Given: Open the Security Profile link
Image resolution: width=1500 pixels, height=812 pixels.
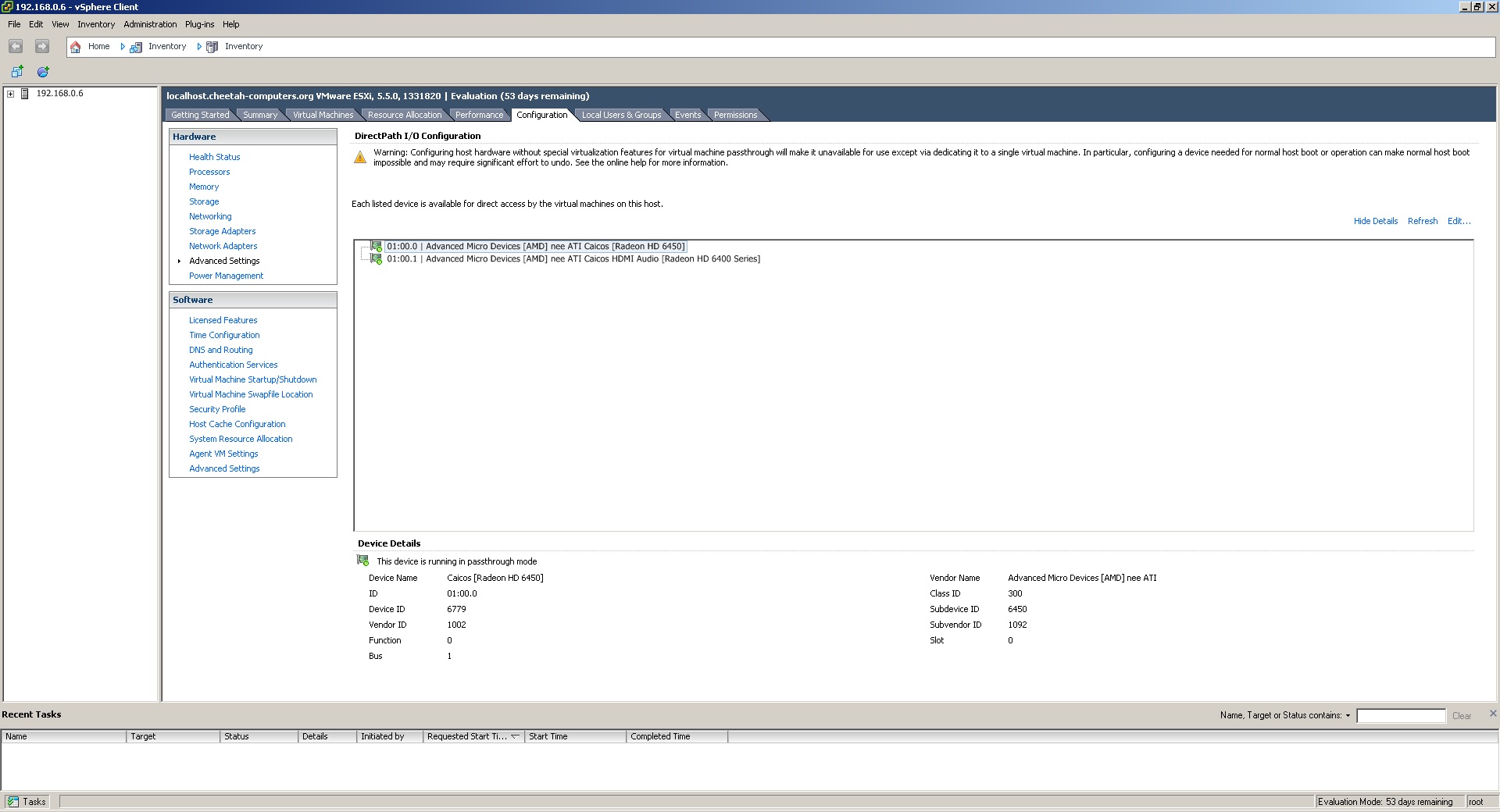Looking at the screenshot, I should pyautogui.click(x=217, y=409).
